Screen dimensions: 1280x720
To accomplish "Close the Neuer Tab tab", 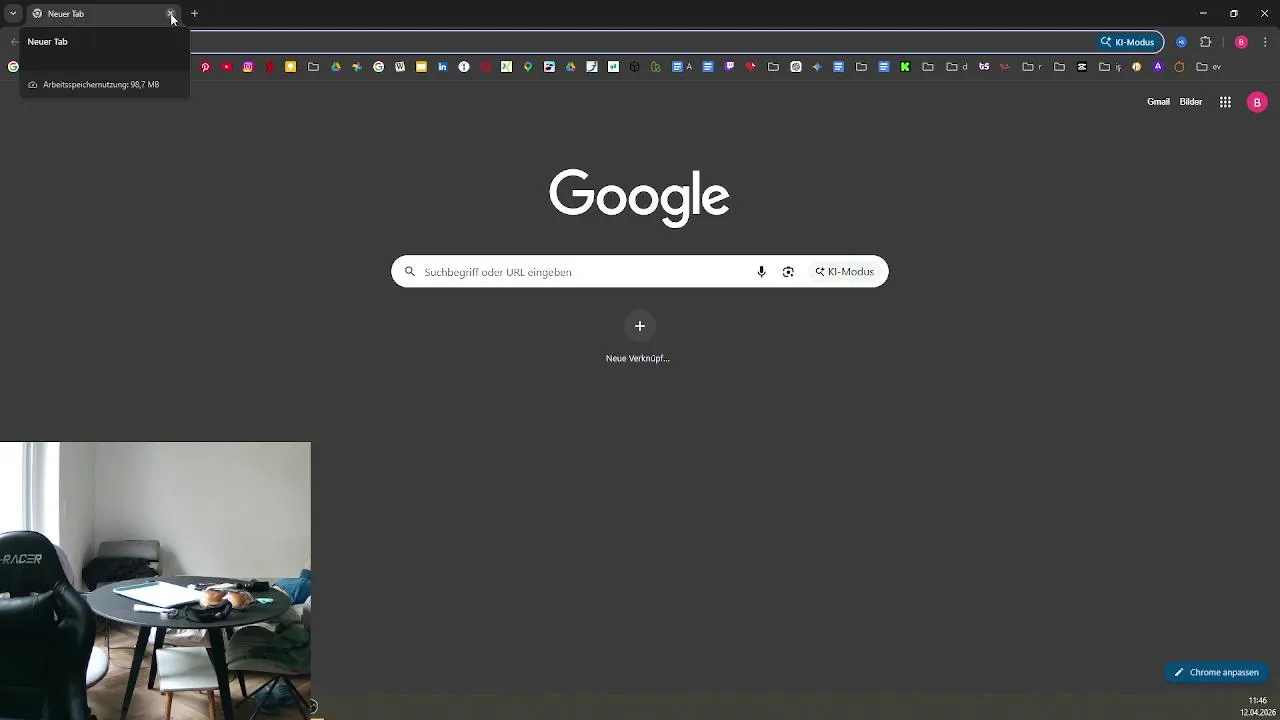I will tap(171, 14).
